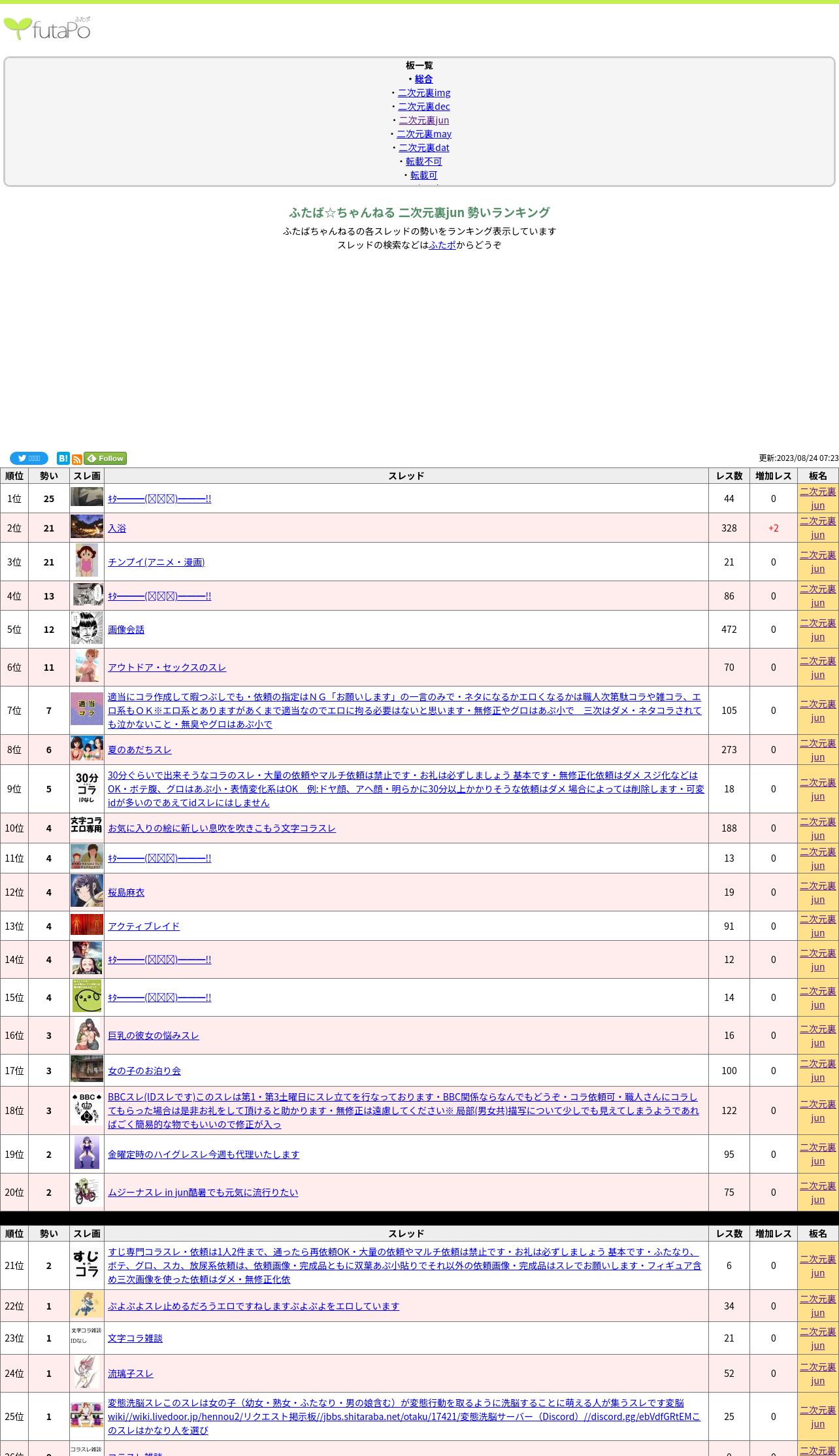Open the 桜島麻衣 thread link
The width and height of the screenshot is (839, 1456).
126,892
